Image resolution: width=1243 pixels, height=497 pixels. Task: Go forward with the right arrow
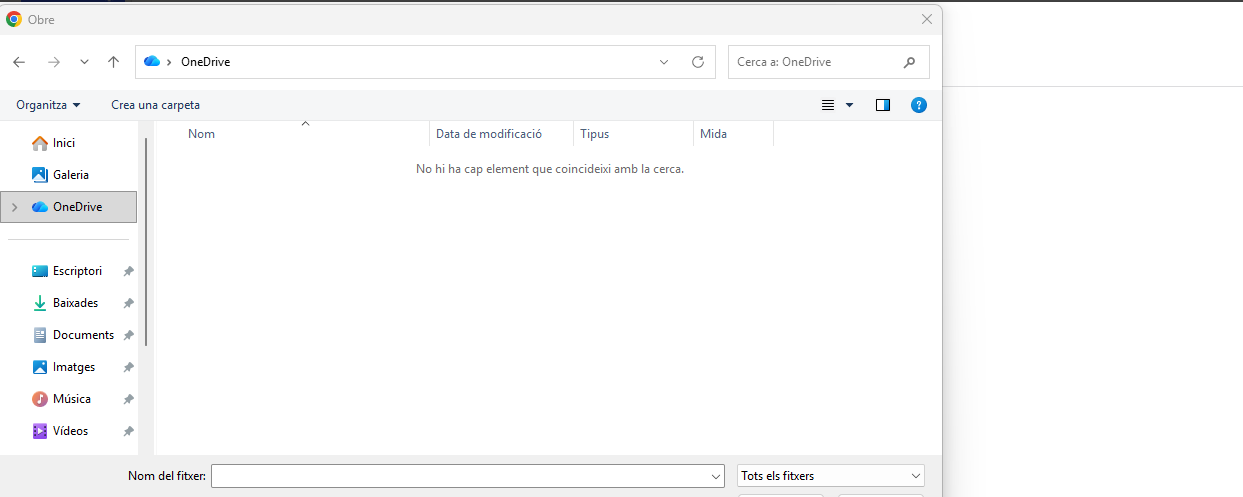pos(54,62)
